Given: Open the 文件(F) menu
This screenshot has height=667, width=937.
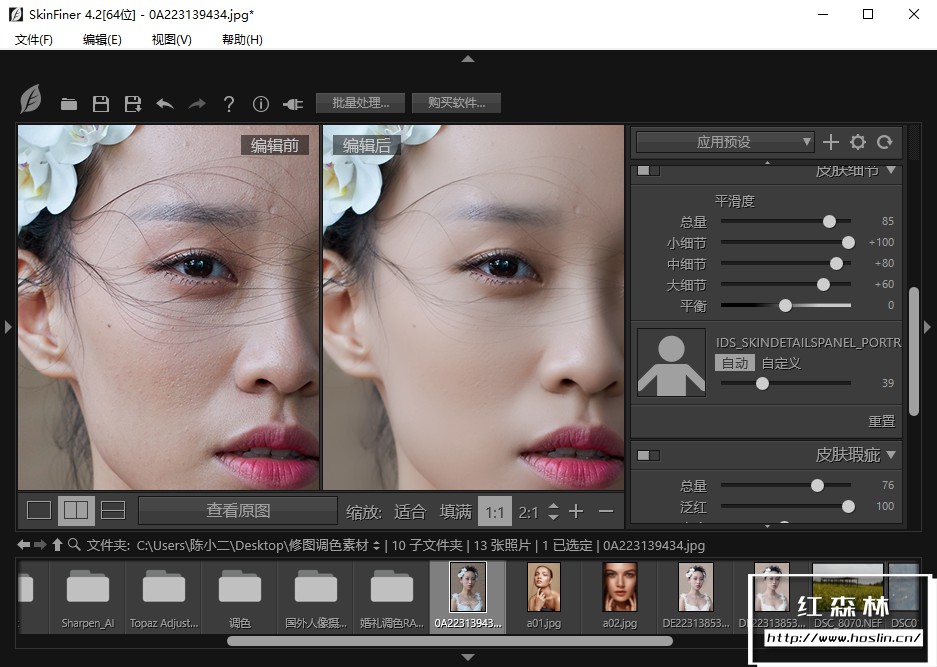Looking at the screenshot, I should [34, 39].
